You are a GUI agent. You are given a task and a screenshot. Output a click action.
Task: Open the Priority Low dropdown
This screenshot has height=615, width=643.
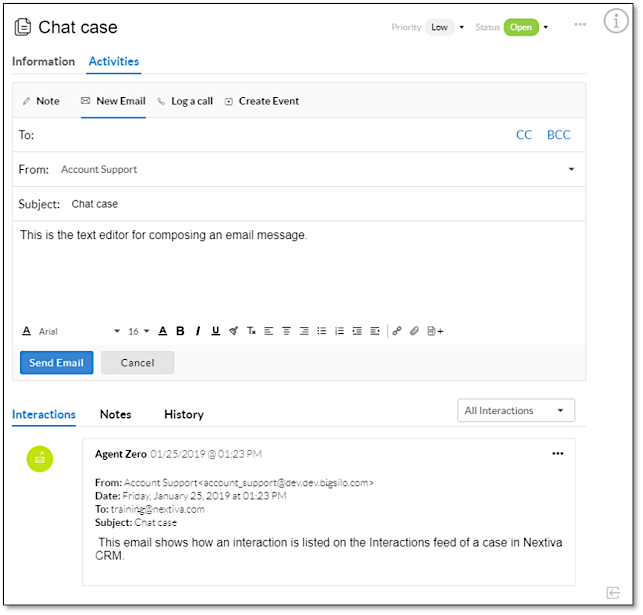coord(444,27)
